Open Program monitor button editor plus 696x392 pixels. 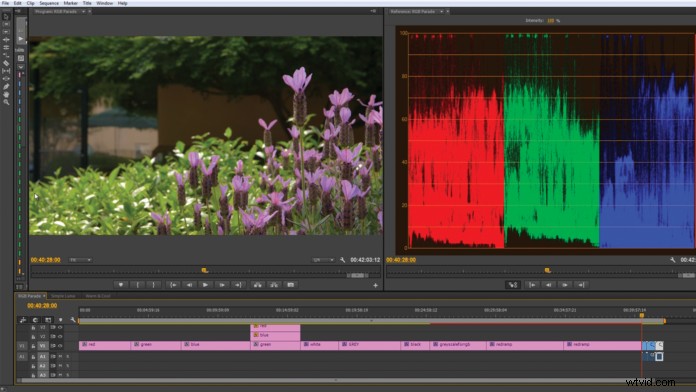376,285
